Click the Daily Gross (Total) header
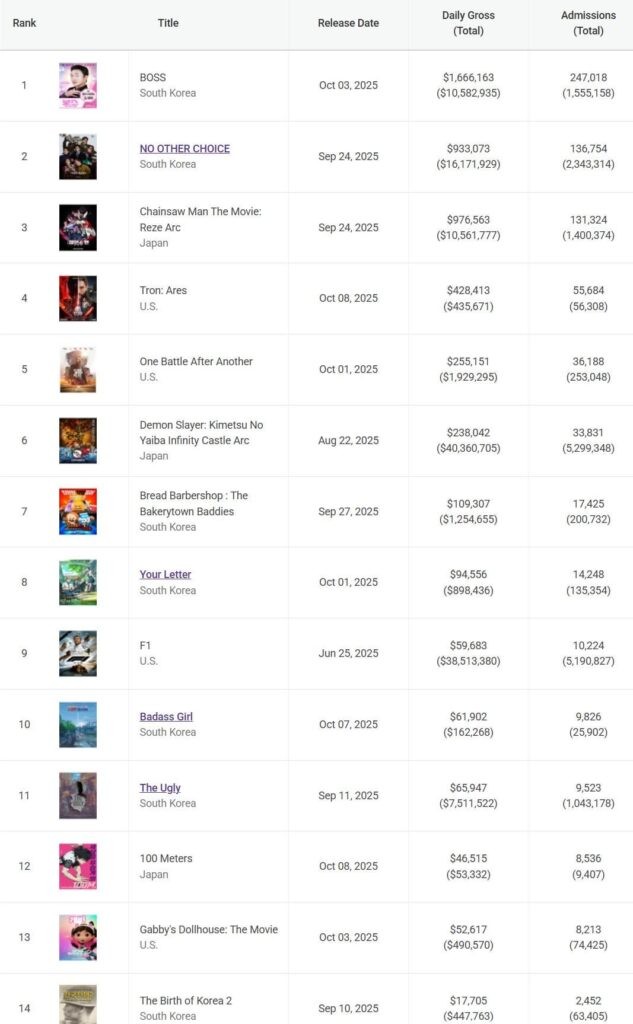The width and height of the screenshot is (633, 1024). (468, 23)
